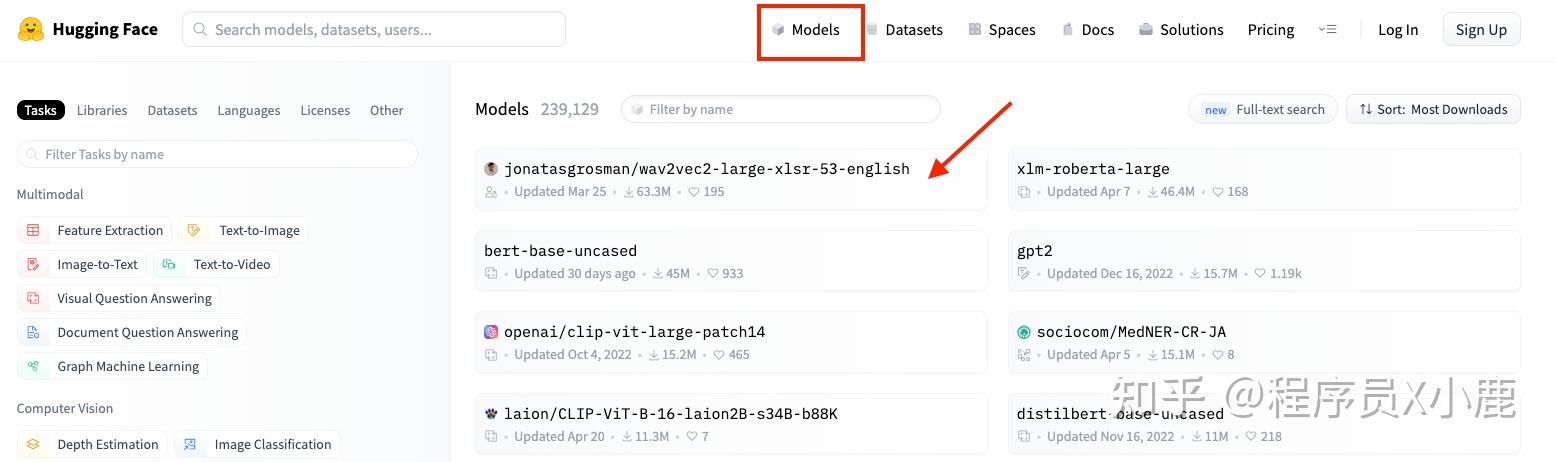Image resolution: width=1556 pixels, height=462 pixels.
Task: Open the Datasets navigation item
Action: (x=905, y=29)
